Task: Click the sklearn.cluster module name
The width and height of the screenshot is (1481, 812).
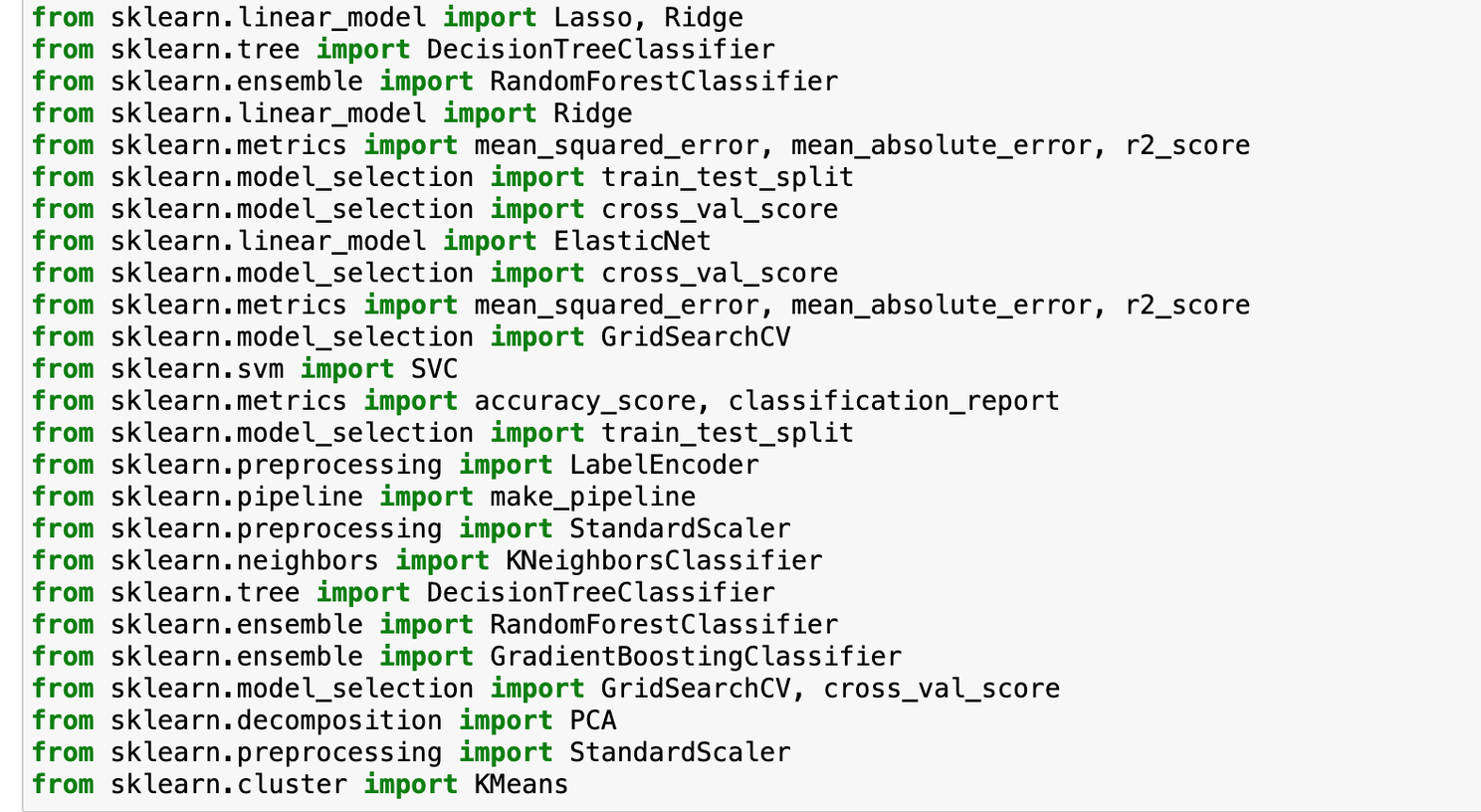Action: point(228,784)
